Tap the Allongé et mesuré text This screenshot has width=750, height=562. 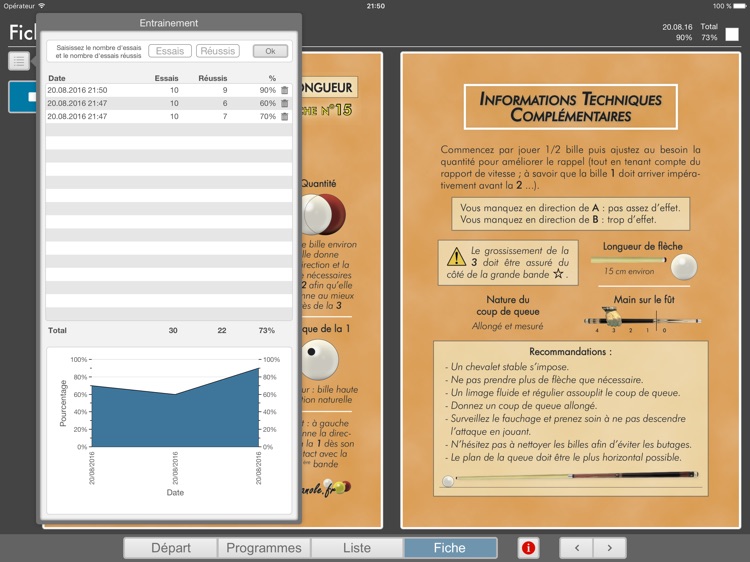click(507, 326)
